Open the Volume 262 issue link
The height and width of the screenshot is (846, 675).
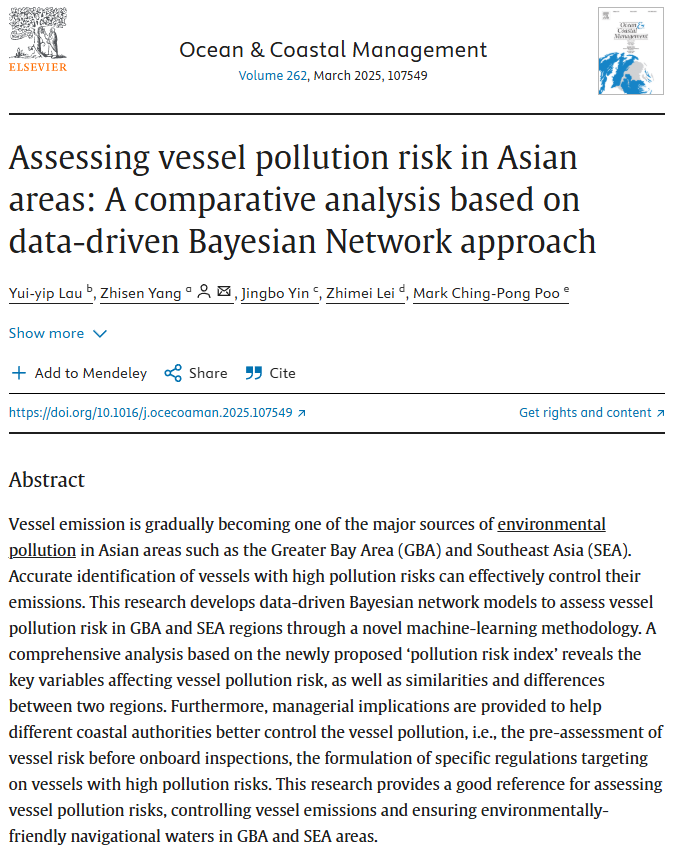pos(273,76)
